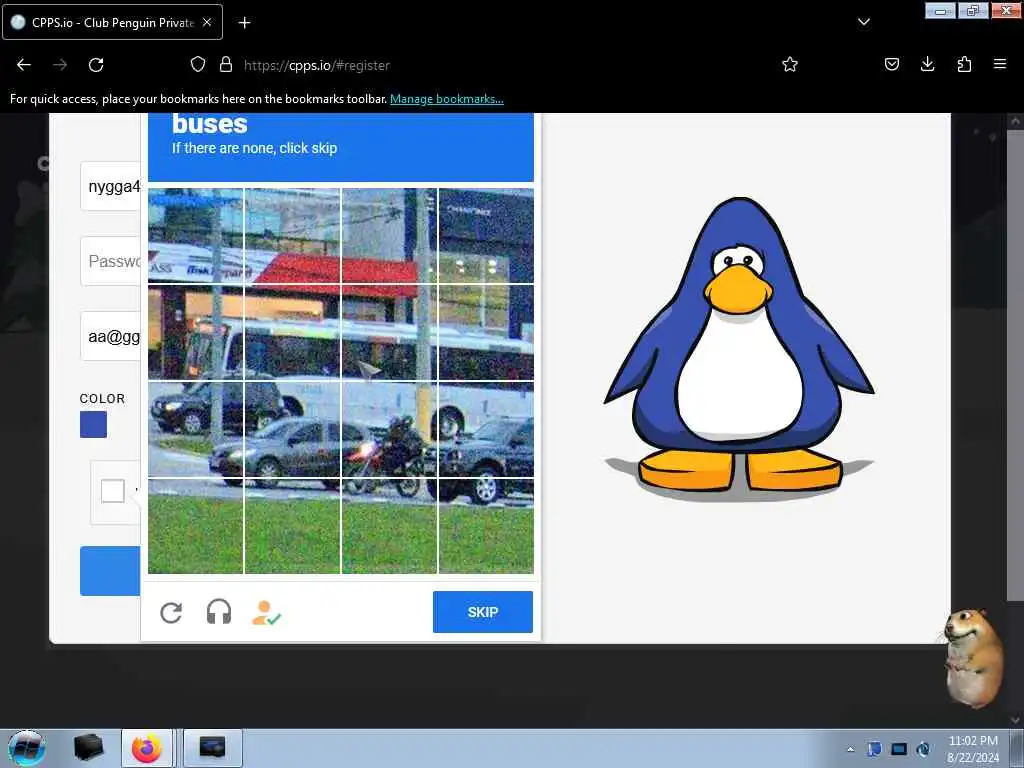Open the extensions puzzle icon
Image resolution: width=1024 pixels, height=768 pixels.
pos(964,64)
